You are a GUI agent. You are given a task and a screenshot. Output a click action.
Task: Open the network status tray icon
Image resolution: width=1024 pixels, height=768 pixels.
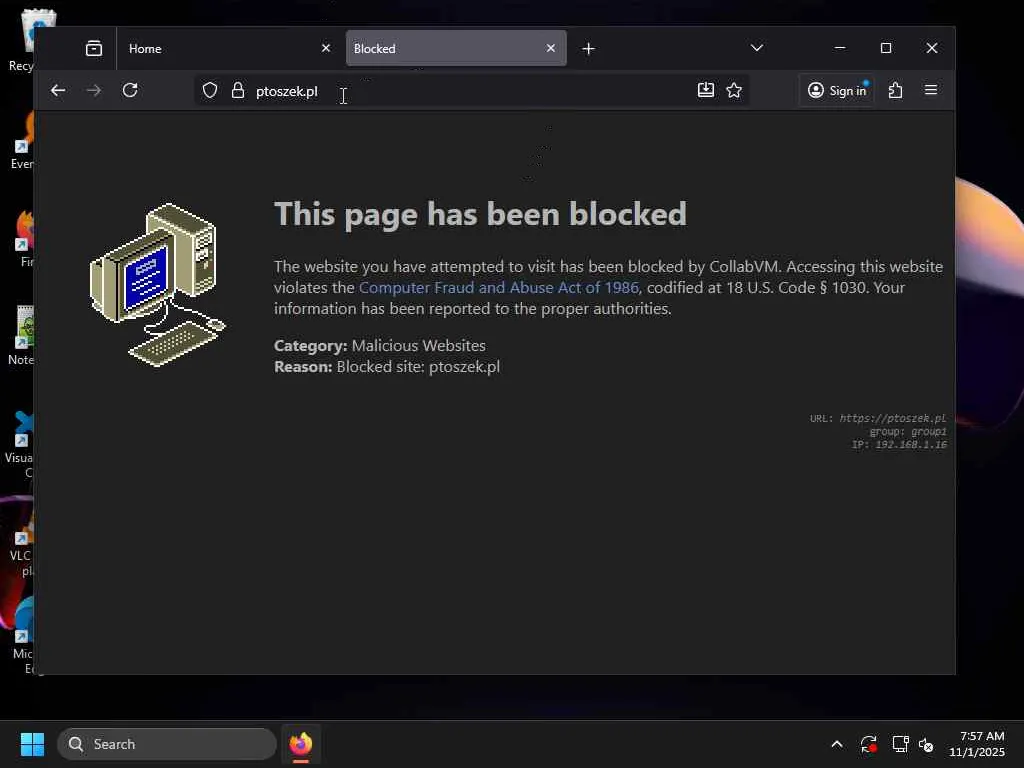pos(900,744)
